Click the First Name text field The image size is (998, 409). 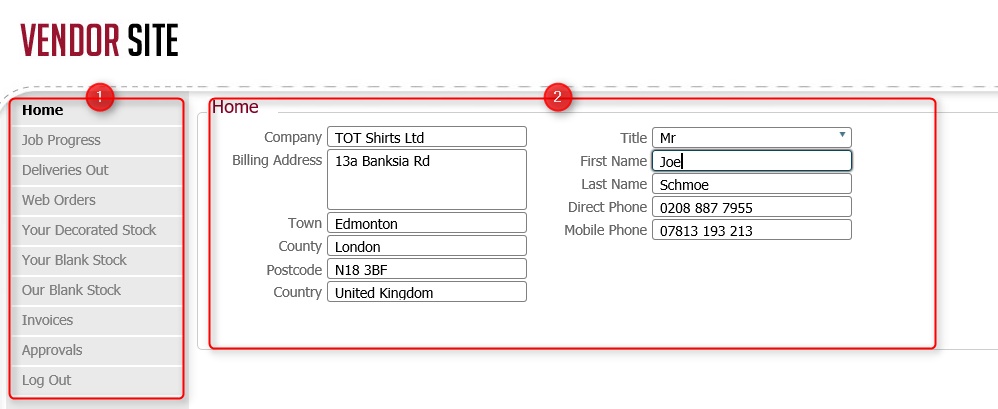[x=751, y=161]
